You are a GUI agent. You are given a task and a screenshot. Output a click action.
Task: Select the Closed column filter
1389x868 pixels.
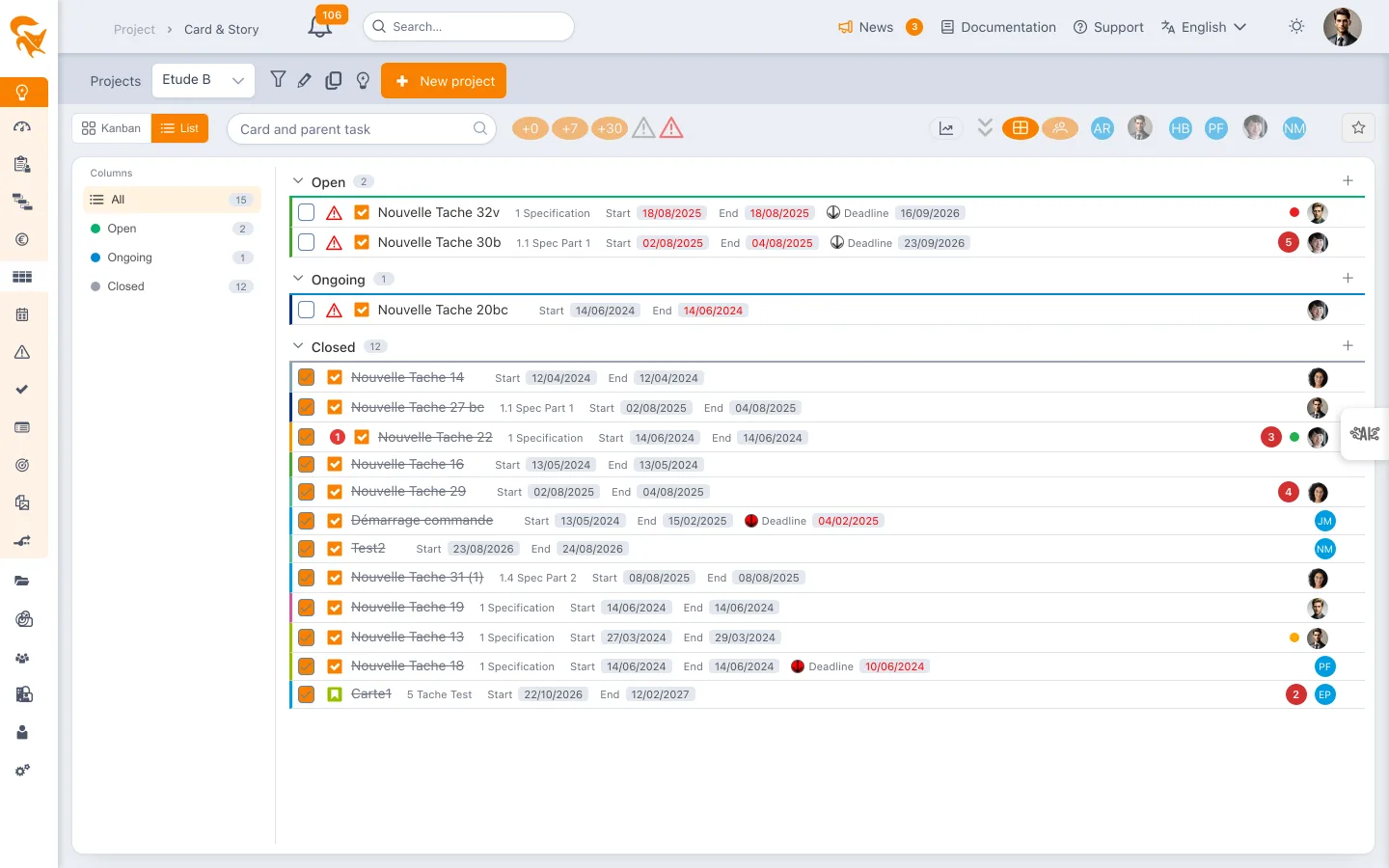pyautogui.click(x=172, y=286)
